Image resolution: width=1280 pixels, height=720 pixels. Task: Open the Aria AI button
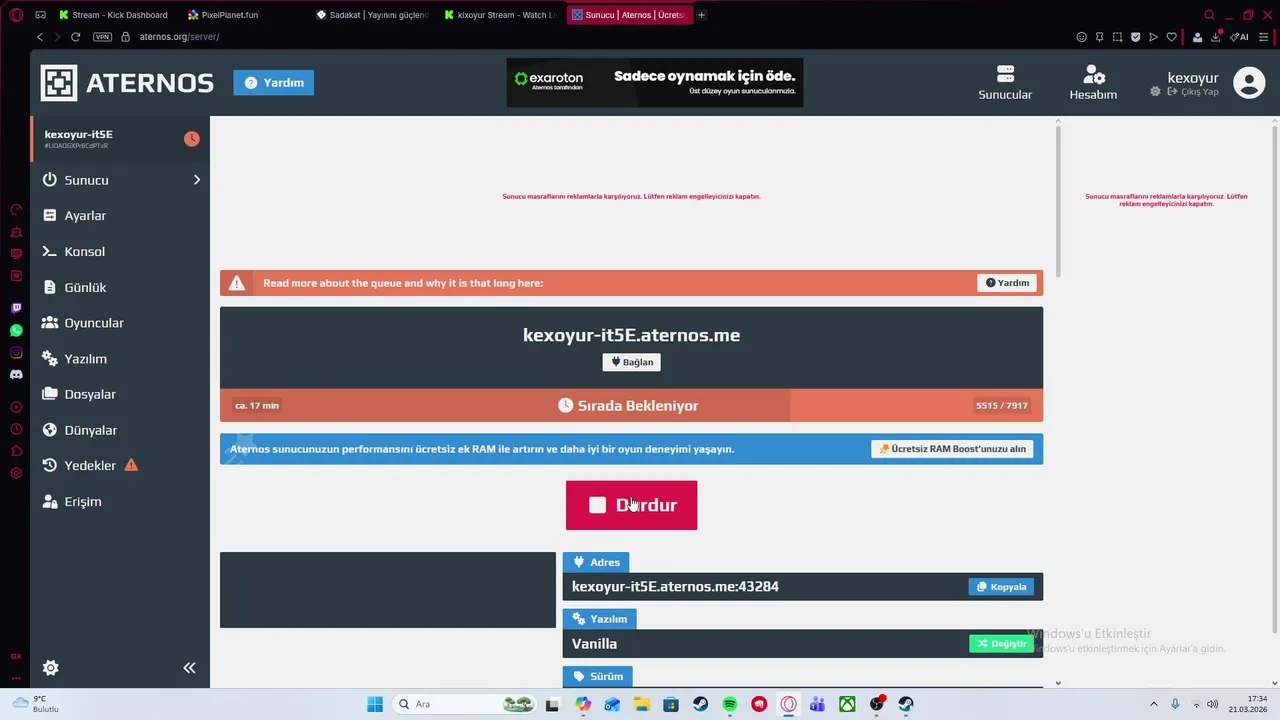coord(1240,37)
